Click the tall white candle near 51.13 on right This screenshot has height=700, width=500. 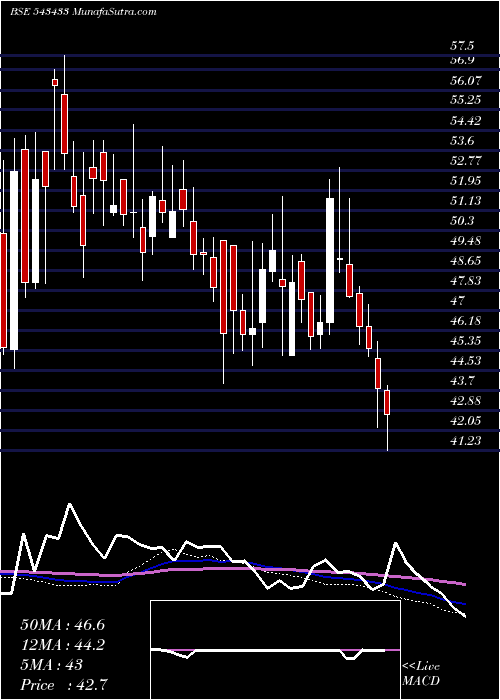(330, 260)
